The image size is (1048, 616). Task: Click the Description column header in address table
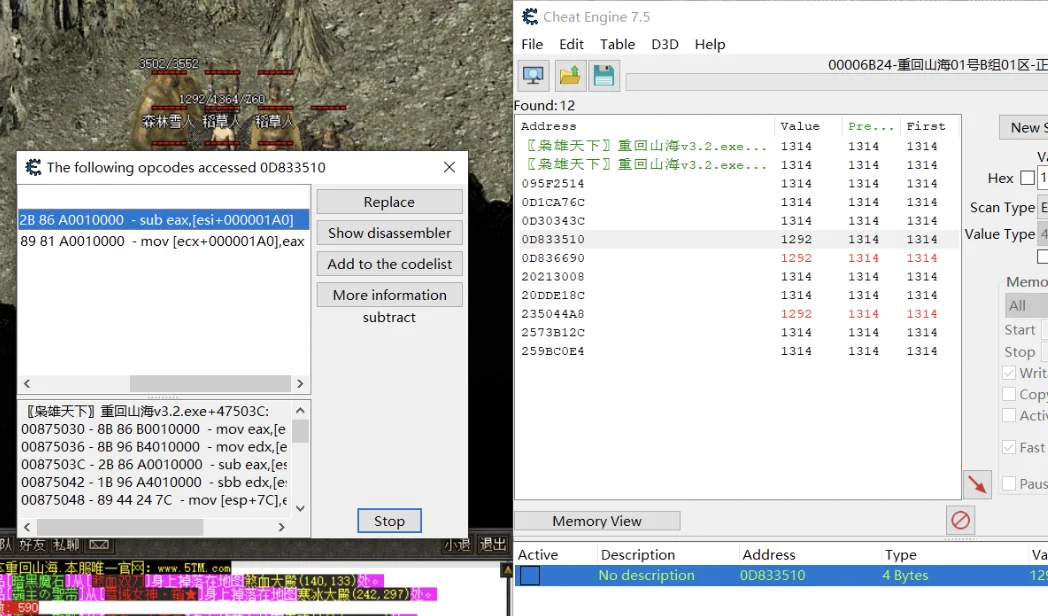[668, 555]
